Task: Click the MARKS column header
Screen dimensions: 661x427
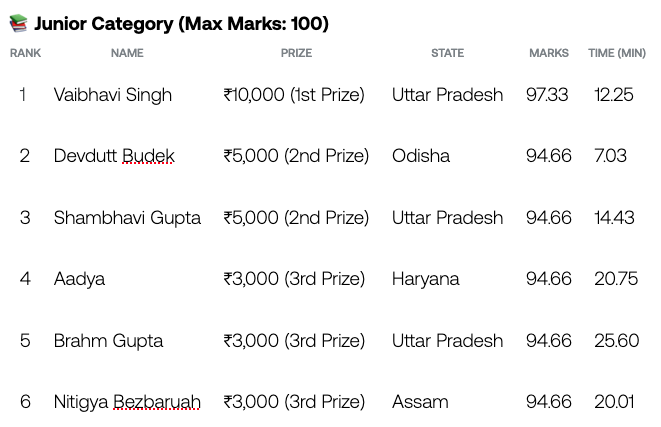Action: 548,53
